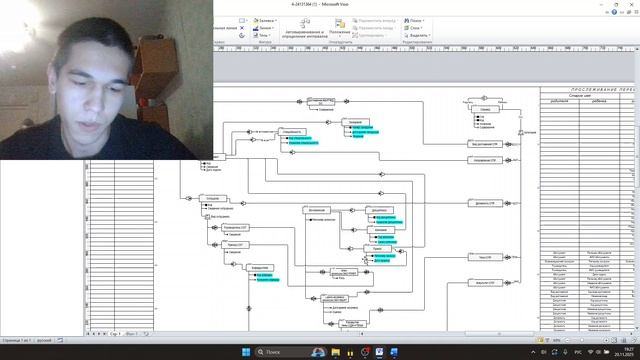640x360 pixels.
Task: Open File Explorer from taskbar
Action: [336, 352]
